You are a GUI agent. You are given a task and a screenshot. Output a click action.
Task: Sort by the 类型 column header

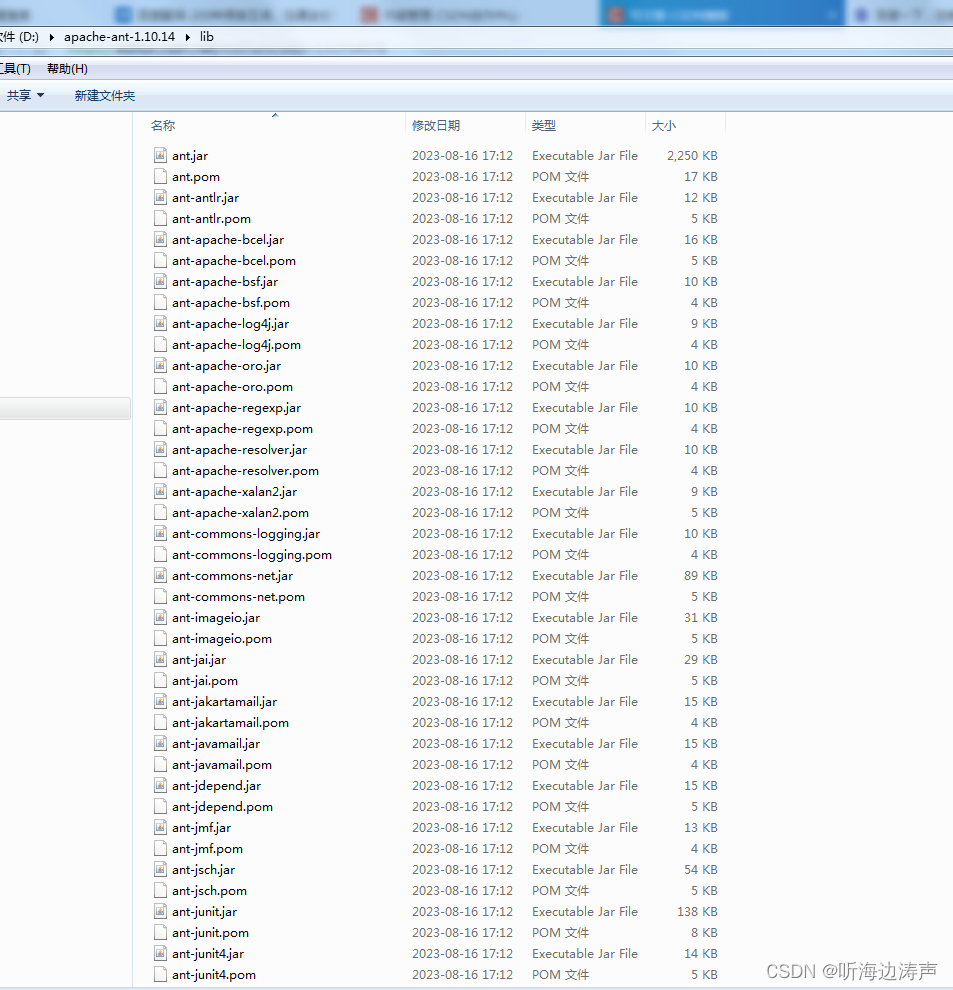click(x=544, y=126)
